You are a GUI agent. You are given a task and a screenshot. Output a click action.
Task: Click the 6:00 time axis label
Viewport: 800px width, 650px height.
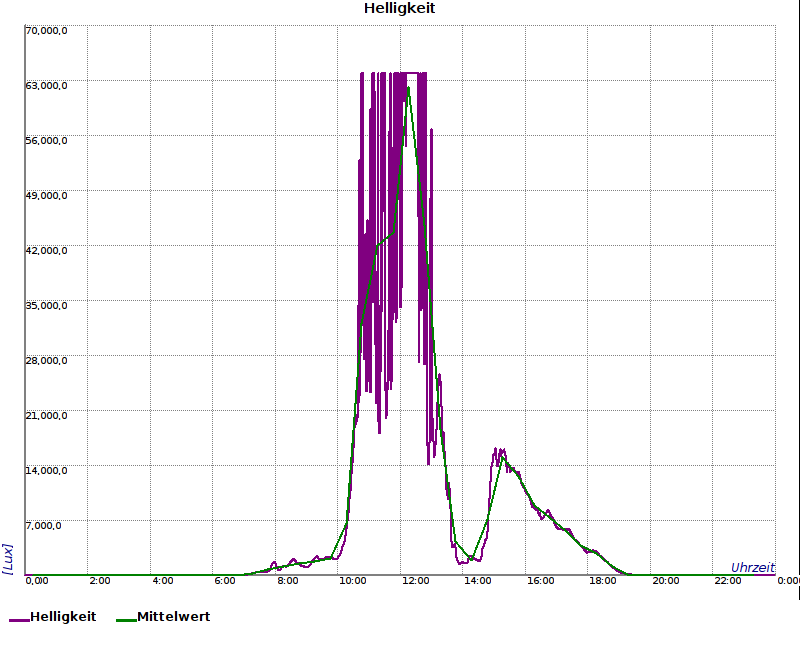tap(224, 581)
